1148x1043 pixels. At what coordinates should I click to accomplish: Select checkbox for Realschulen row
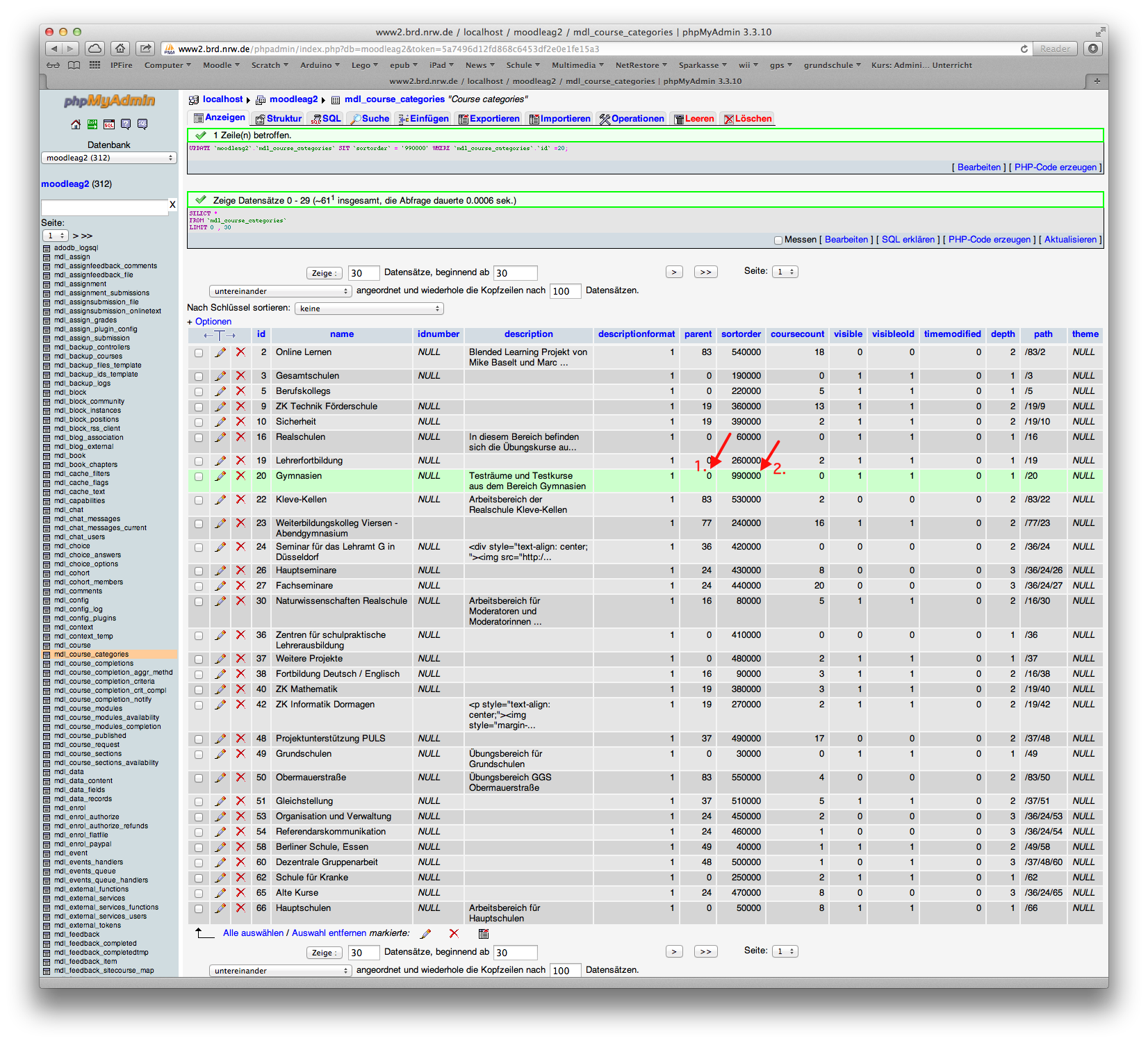point(199,438)
